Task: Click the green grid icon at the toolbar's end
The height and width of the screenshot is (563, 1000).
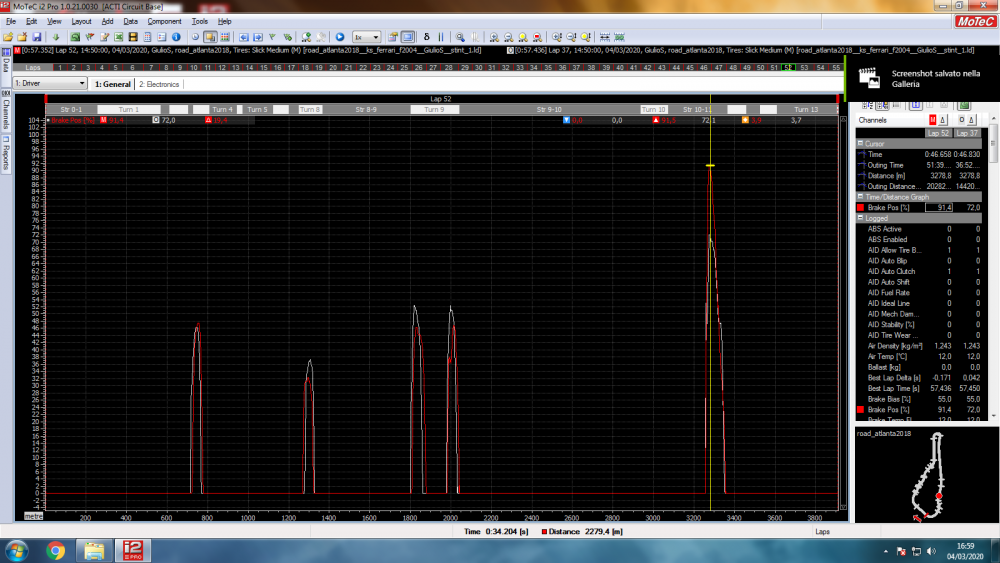Action: [x=619, y=37]
